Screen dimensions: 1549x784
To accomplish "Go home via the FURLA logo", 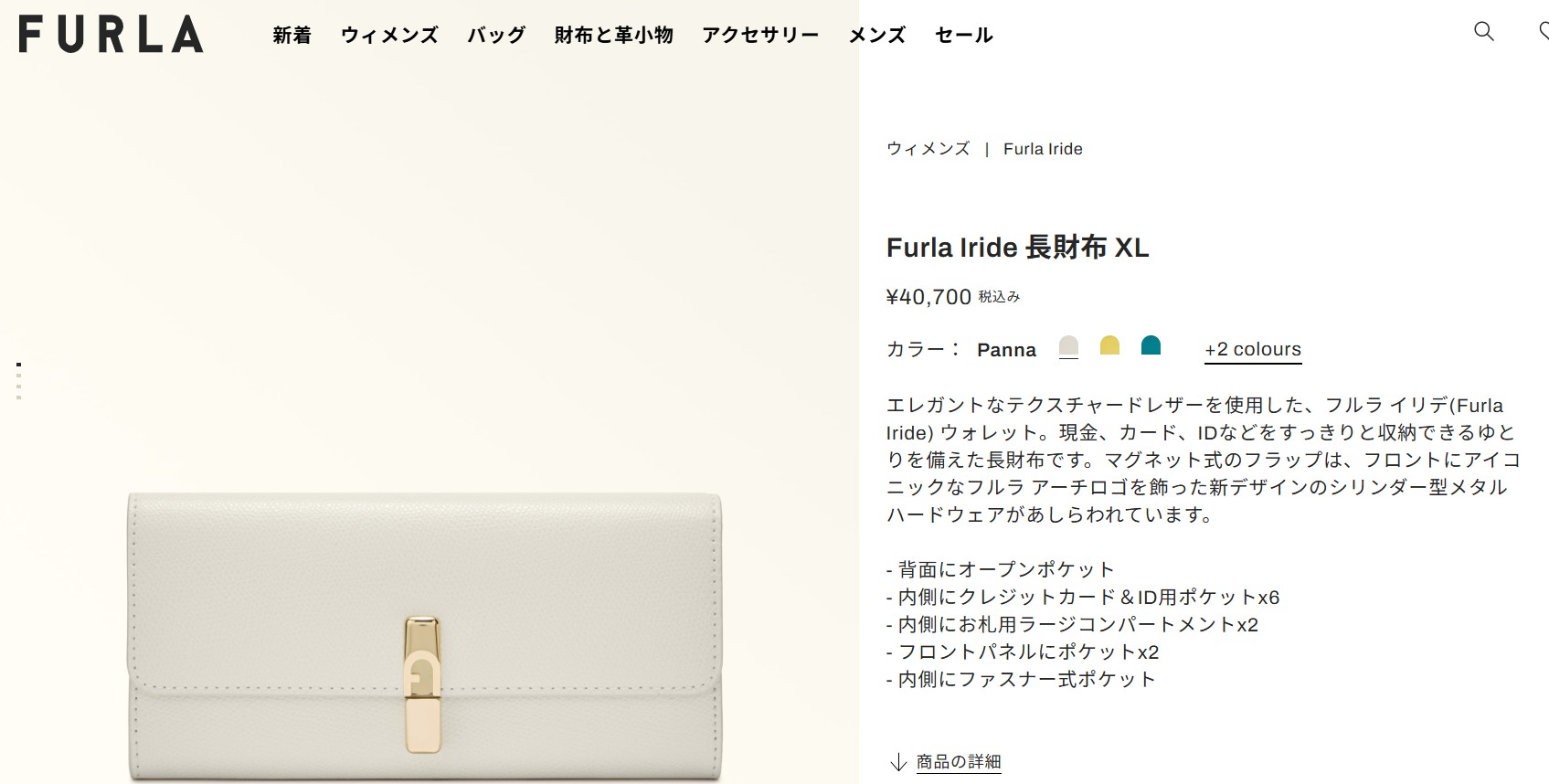I will 111,35.
